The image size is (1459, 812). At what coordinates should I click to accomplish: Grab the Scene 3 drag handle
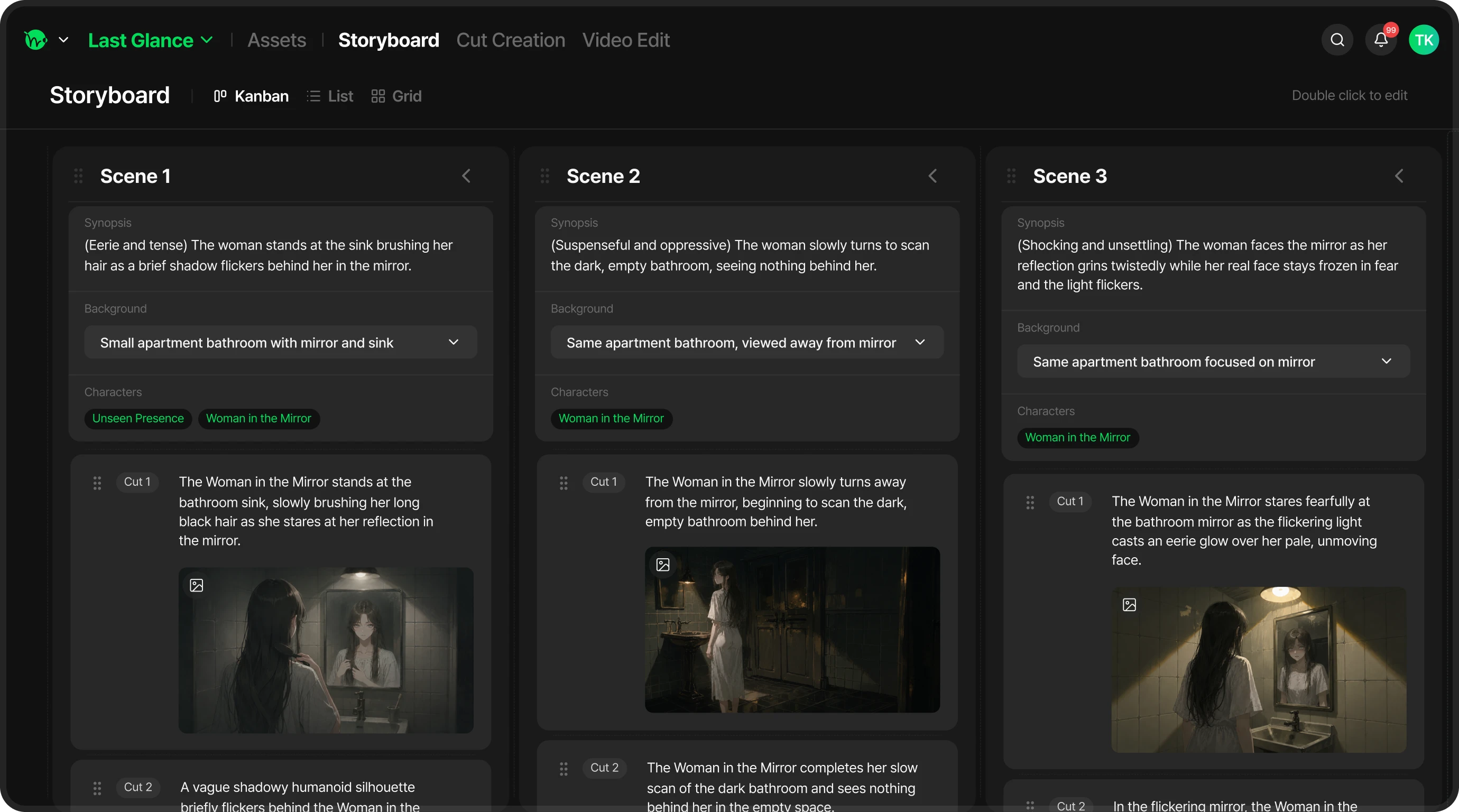[1011, 176]
